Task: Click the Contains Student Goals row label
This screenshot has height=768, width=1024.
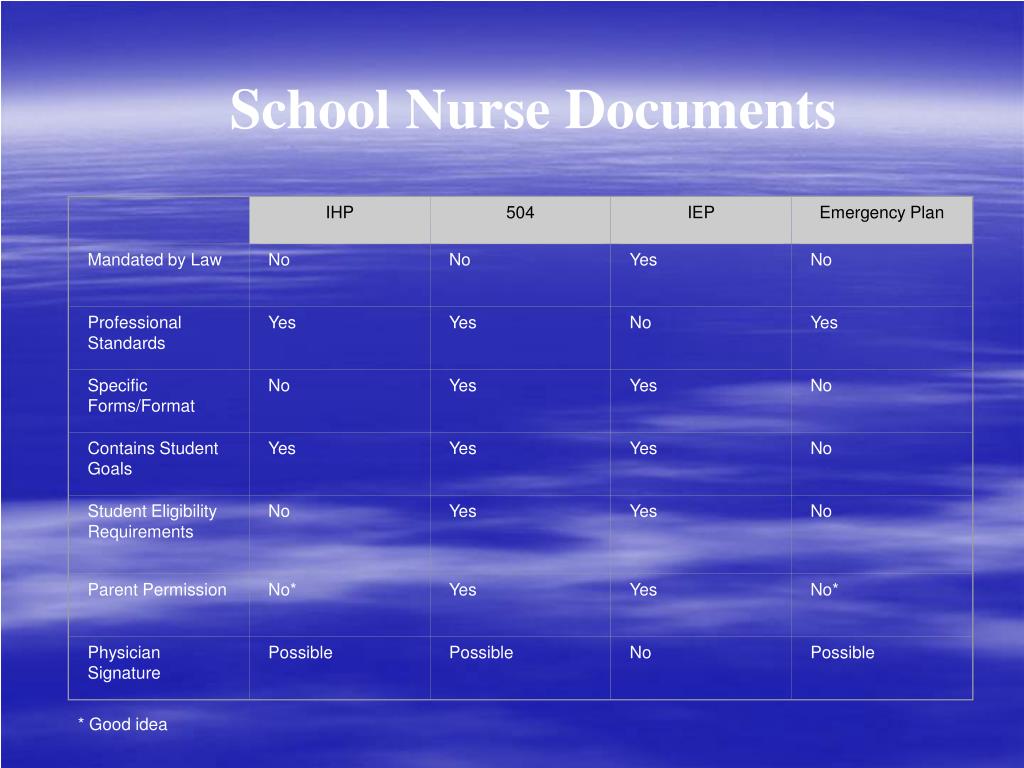Action: (x=153, y=458)
